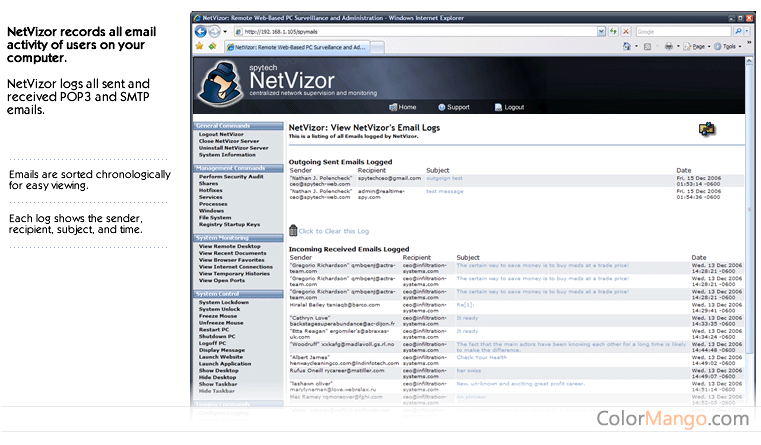Viewport: 761px width, 445px height.
Task: Click the Add to Favorites icon
Action: click(x=213, y=47)
